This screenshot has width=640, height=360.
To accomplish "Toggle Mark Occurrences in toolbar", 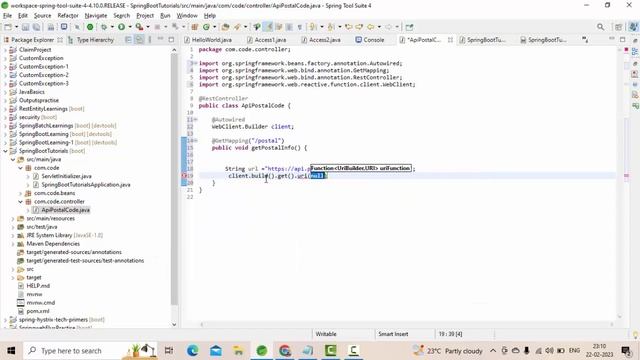I will pyautogui.click(x=268, y=27).
